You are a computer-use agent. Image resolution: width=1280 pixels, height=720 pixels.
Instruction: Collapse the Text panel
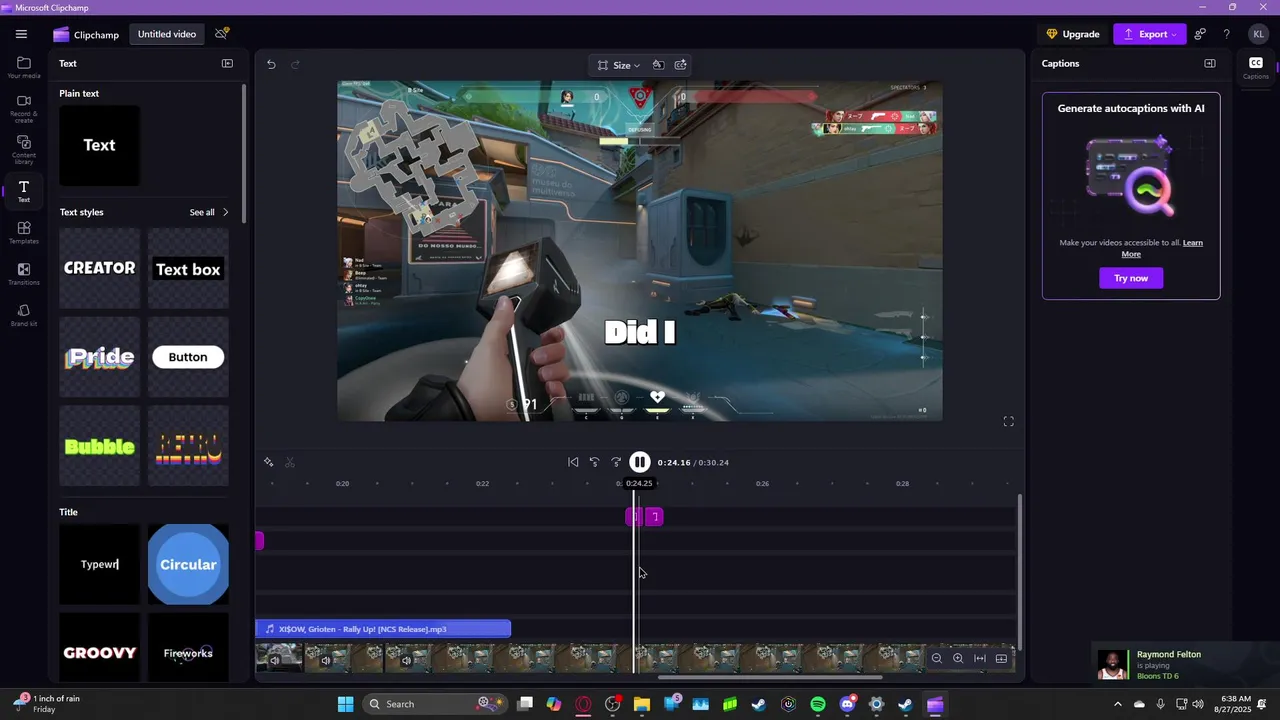[x=227, y=63]
